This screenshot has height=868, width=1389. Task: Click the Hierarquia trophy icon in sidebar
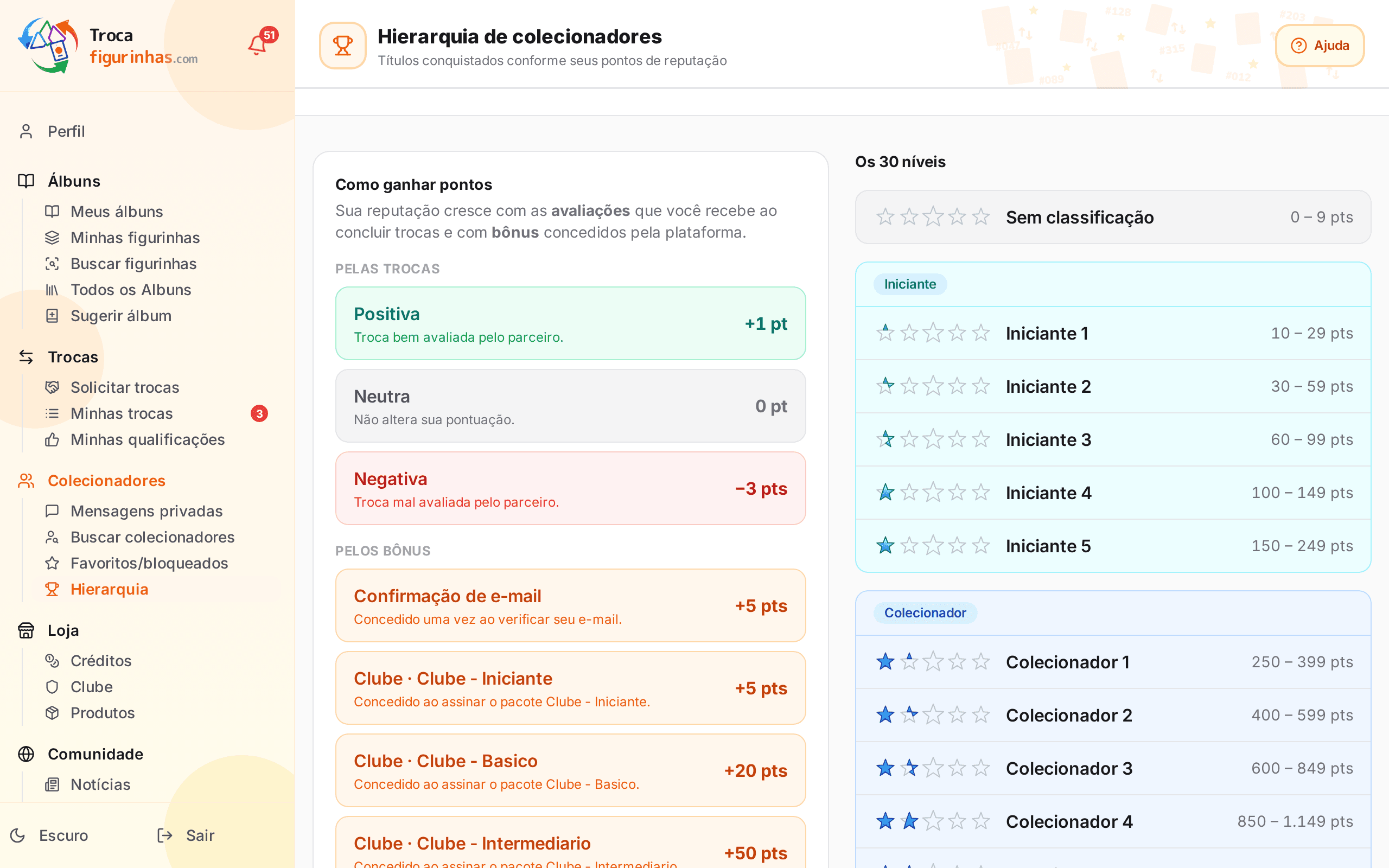tap(52, 590)
